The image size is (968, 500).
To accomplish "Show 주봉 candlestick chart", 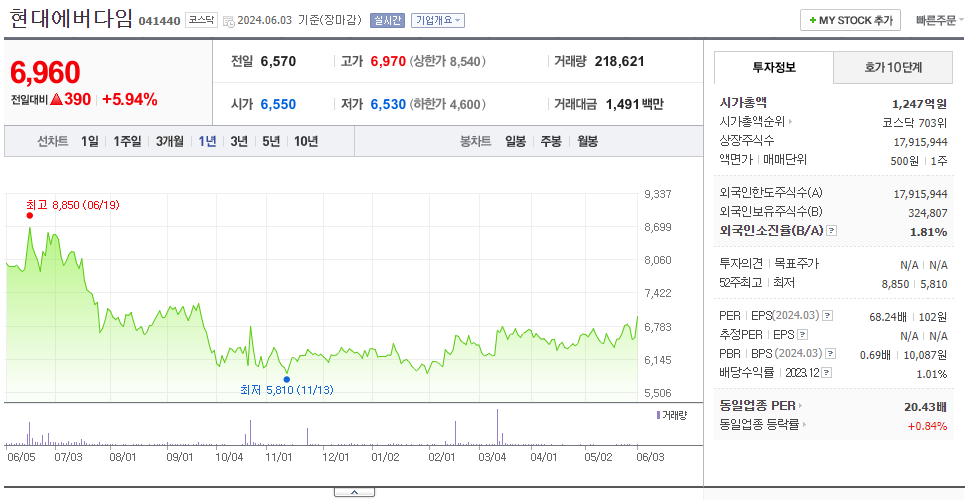I will [551, 141].
